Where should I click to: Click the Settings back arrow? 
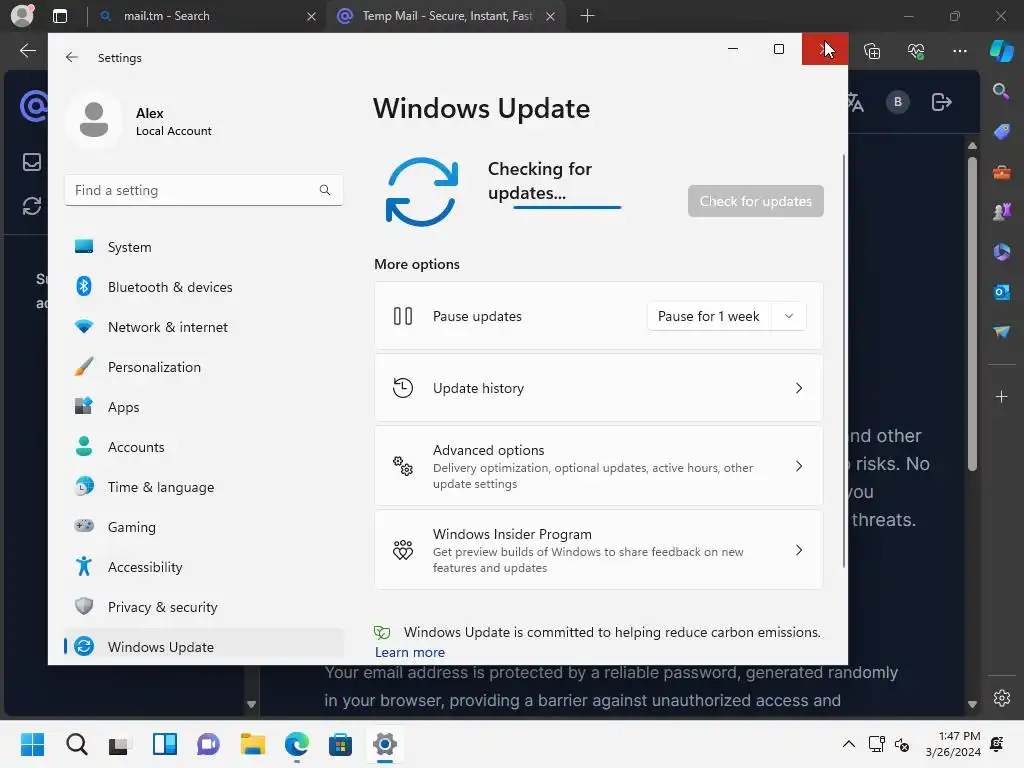click(x=72, y=57)
